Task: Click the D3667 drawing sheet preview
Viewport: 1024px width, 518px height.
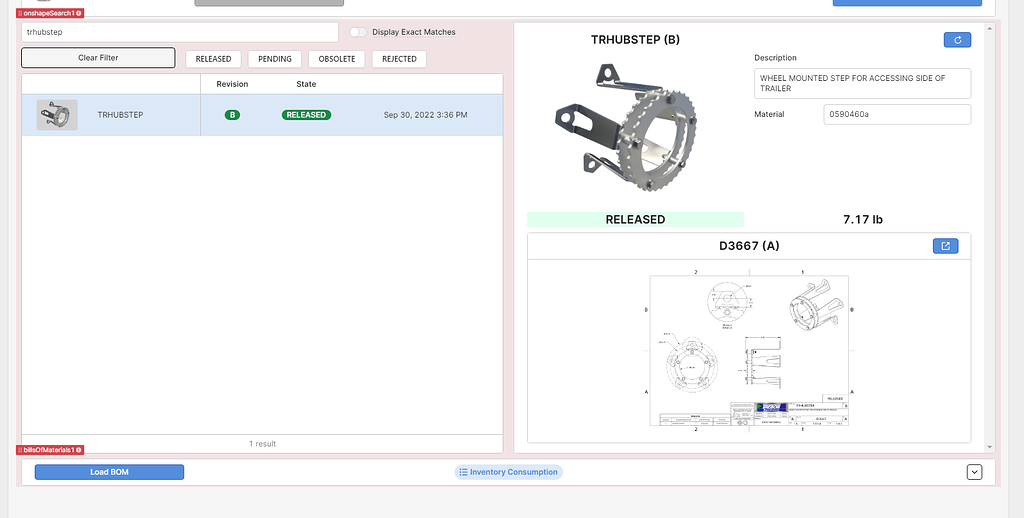Action: [x=748, y=351]
